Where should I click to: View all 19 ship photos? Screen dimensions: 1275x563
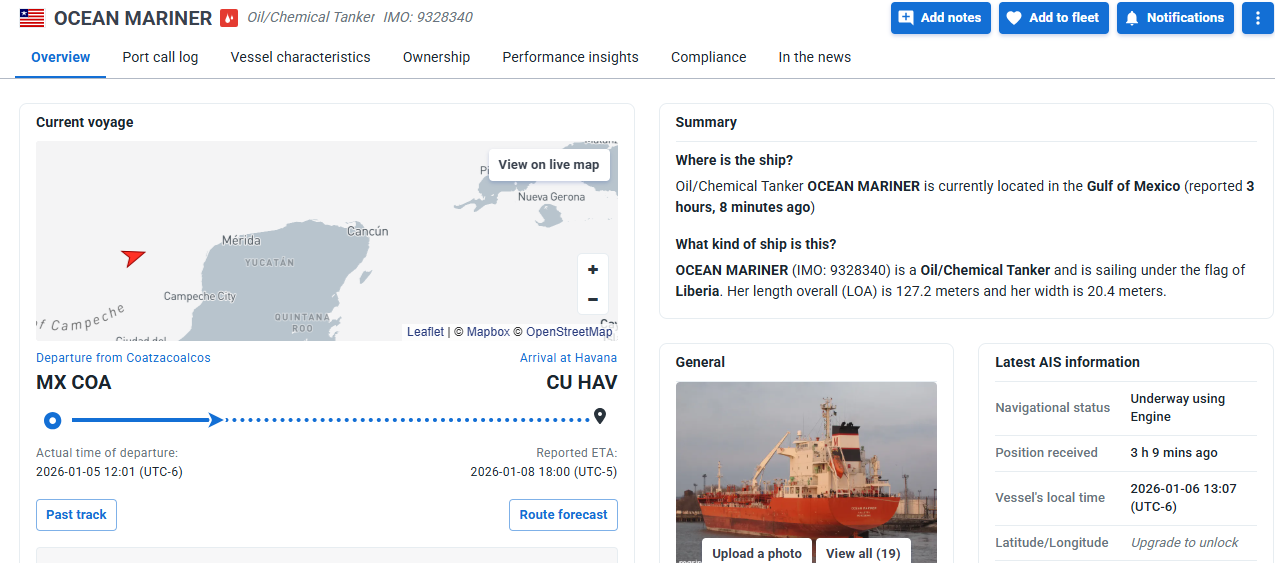863,553
